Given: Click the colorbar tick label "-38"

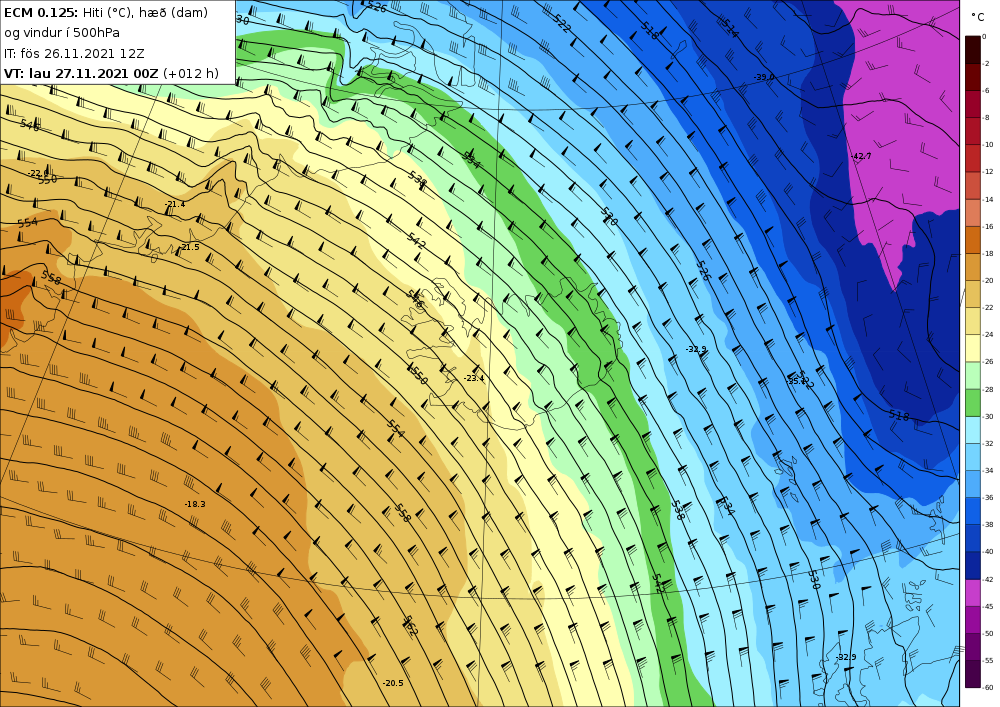Looking at the screenshot, I should pyautogui.click(x=989, y=525).
